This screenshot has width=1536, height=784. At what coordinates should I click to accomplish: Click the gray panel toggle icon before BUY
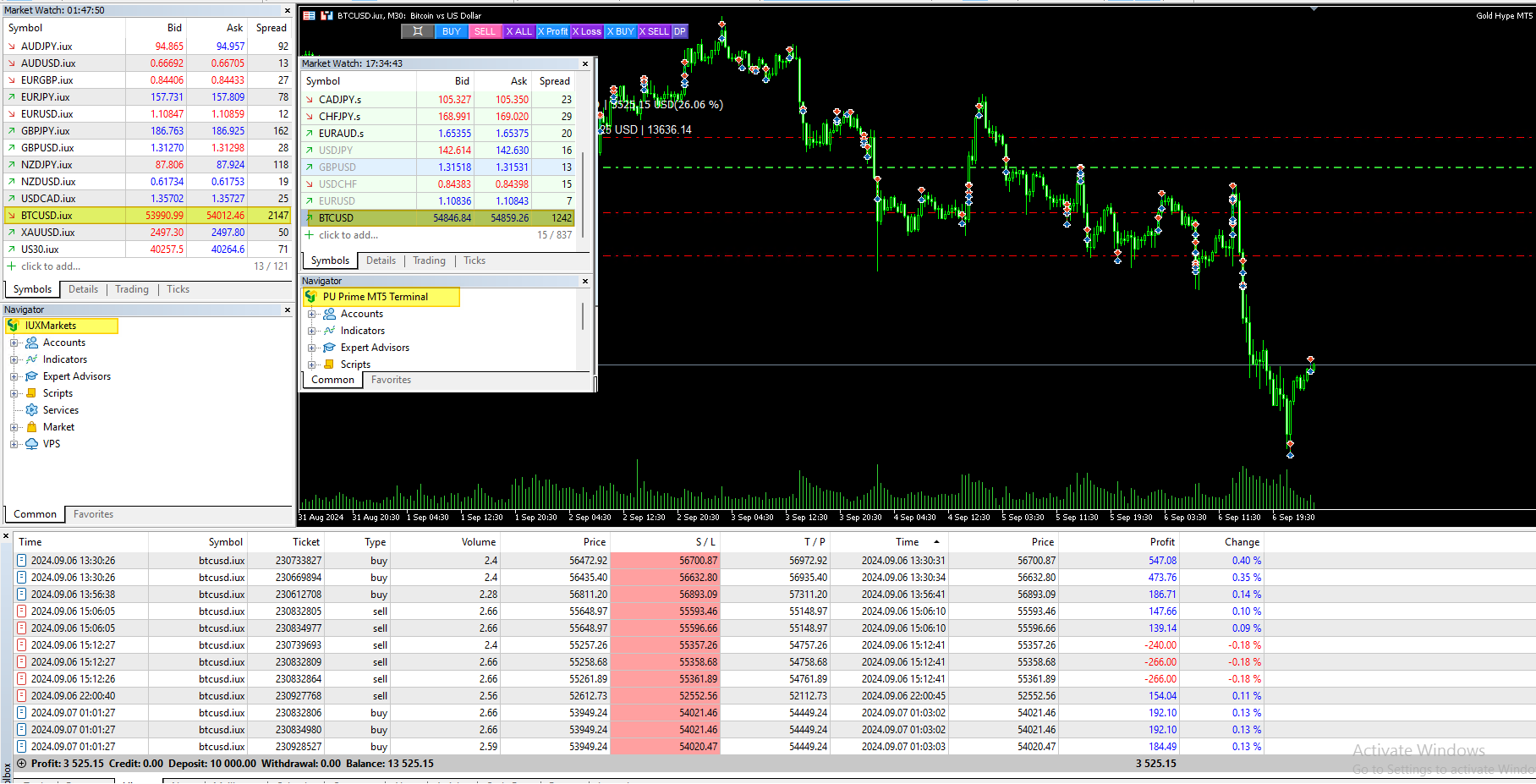tap(418, 31)
